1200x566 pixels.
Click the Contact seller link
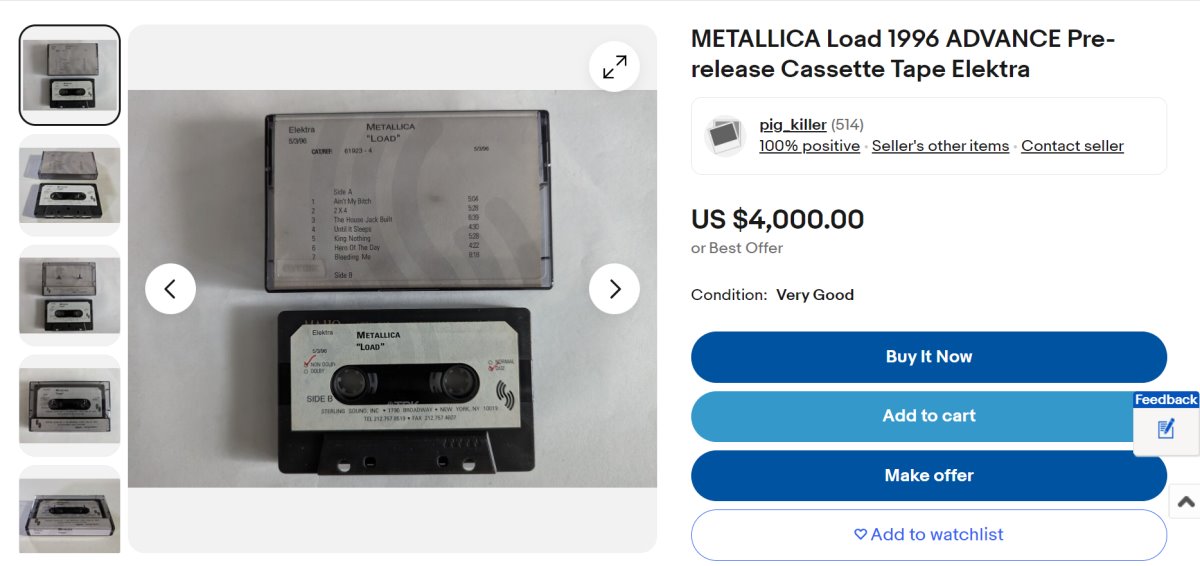tap(1072, 146)
